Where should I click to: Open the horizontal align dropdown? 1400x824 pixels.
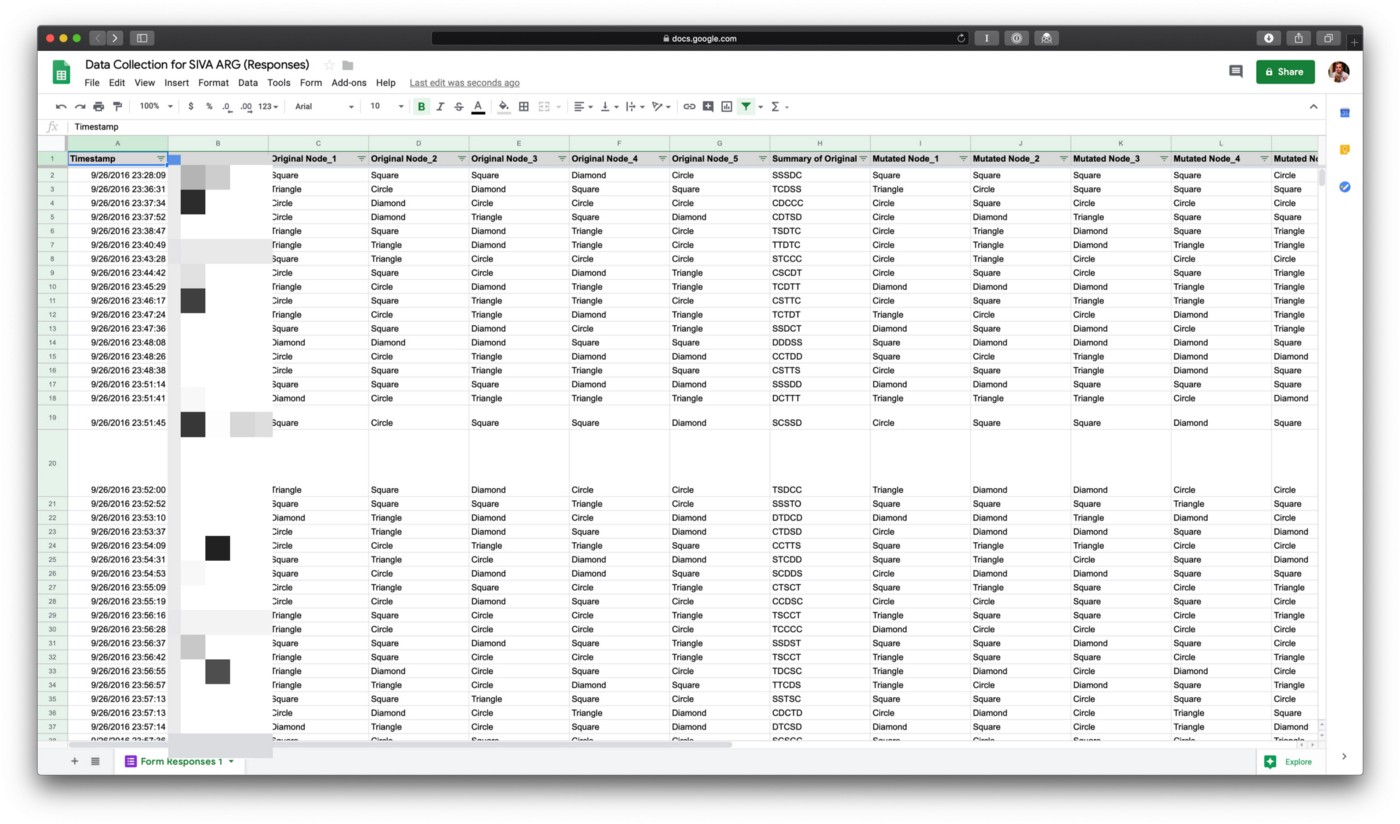tap(583, 106)
